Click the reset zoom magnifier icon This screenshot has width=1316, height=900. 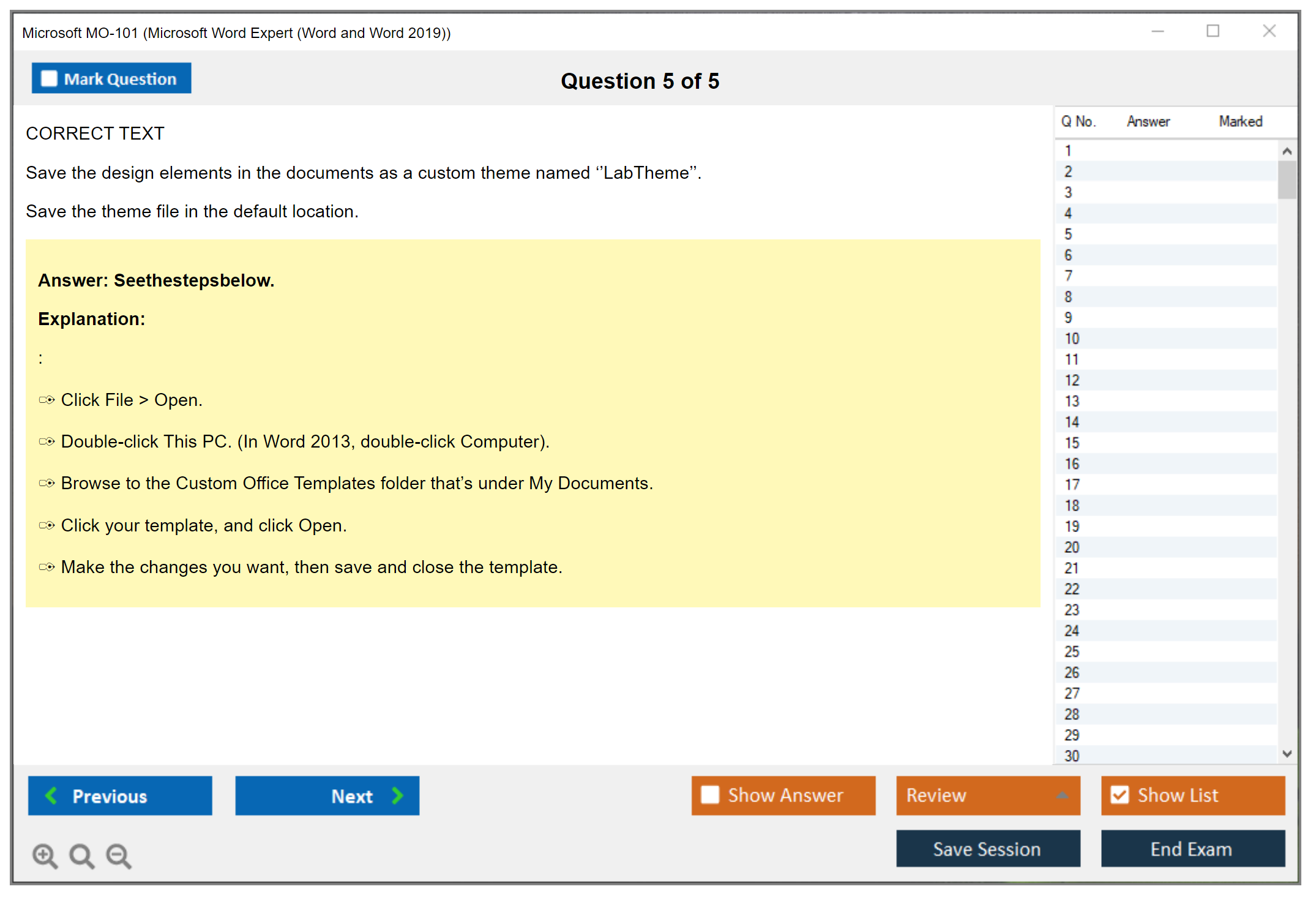pos(81,855)
